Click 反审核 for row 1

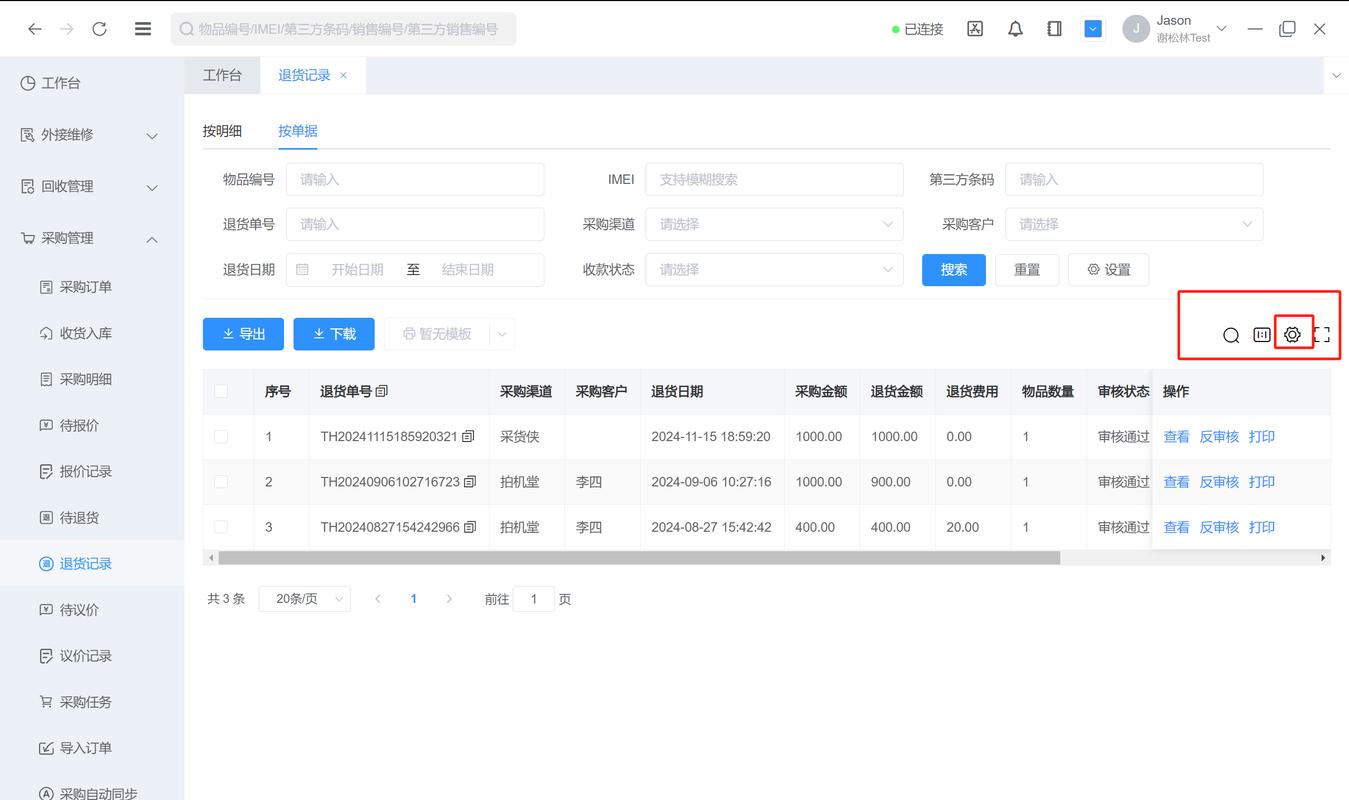(1219, 437)
